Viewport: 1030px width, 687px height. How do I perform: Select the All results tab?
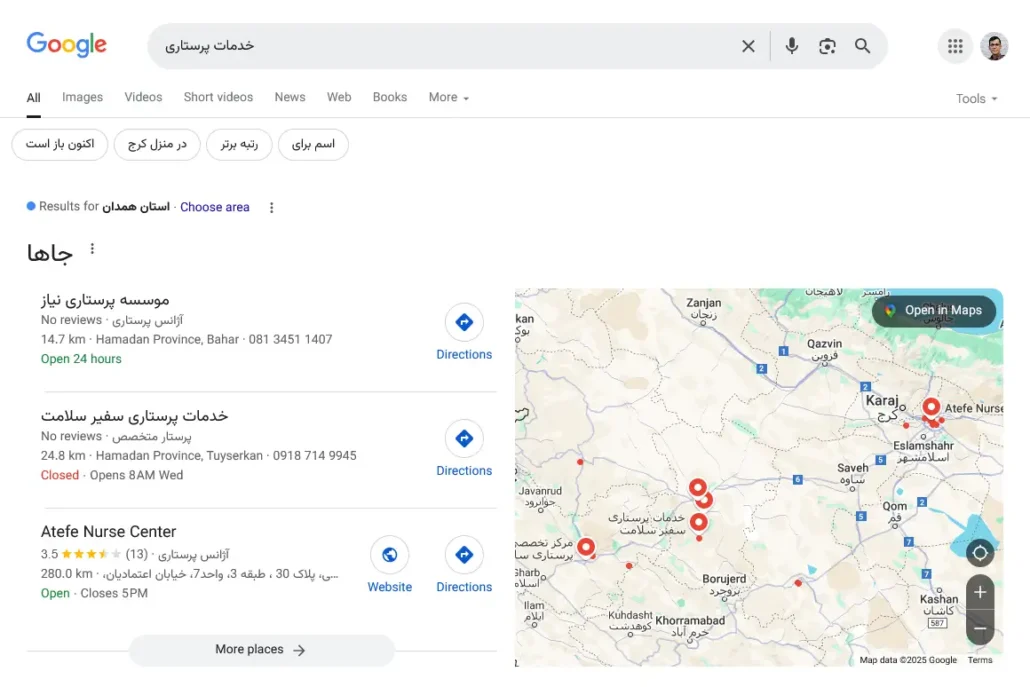[34, 98]
